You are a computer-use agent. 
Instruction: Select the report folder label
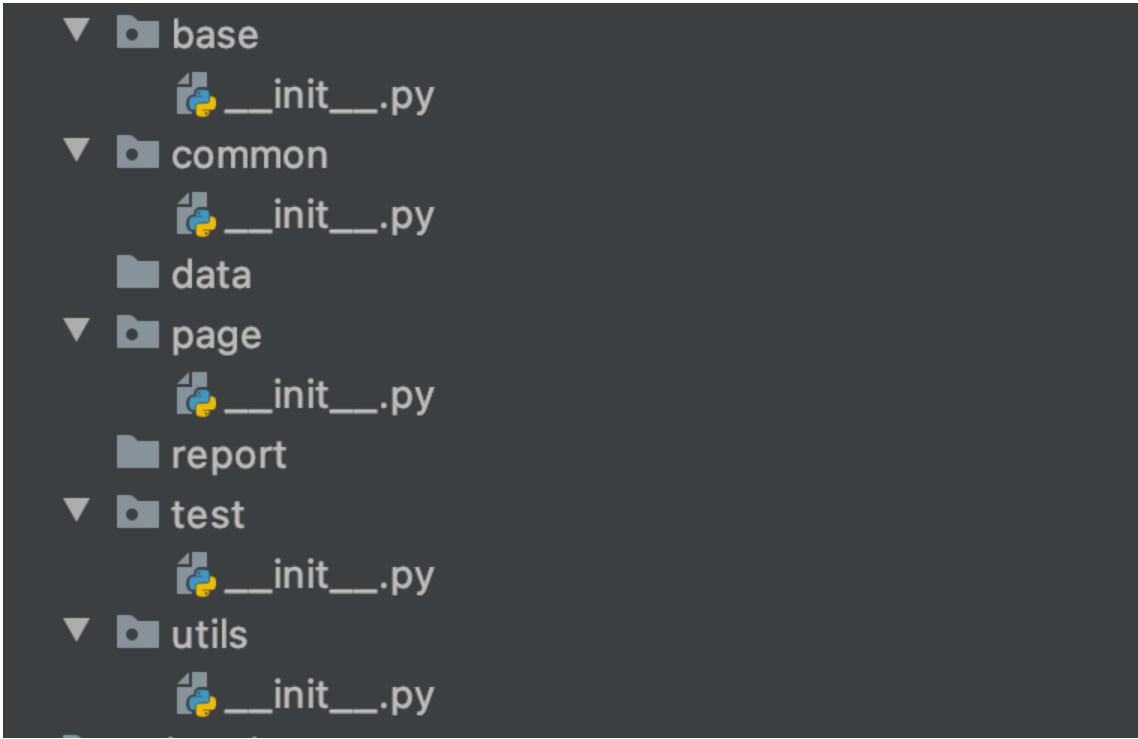click(x=229, y=456)
